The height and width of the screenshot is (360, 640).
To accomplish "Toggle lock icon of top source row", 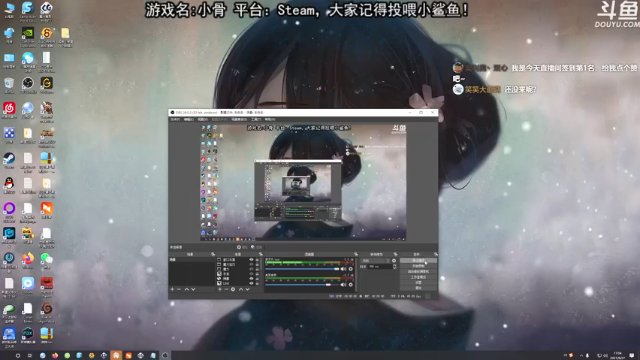I will coord(257,260).
